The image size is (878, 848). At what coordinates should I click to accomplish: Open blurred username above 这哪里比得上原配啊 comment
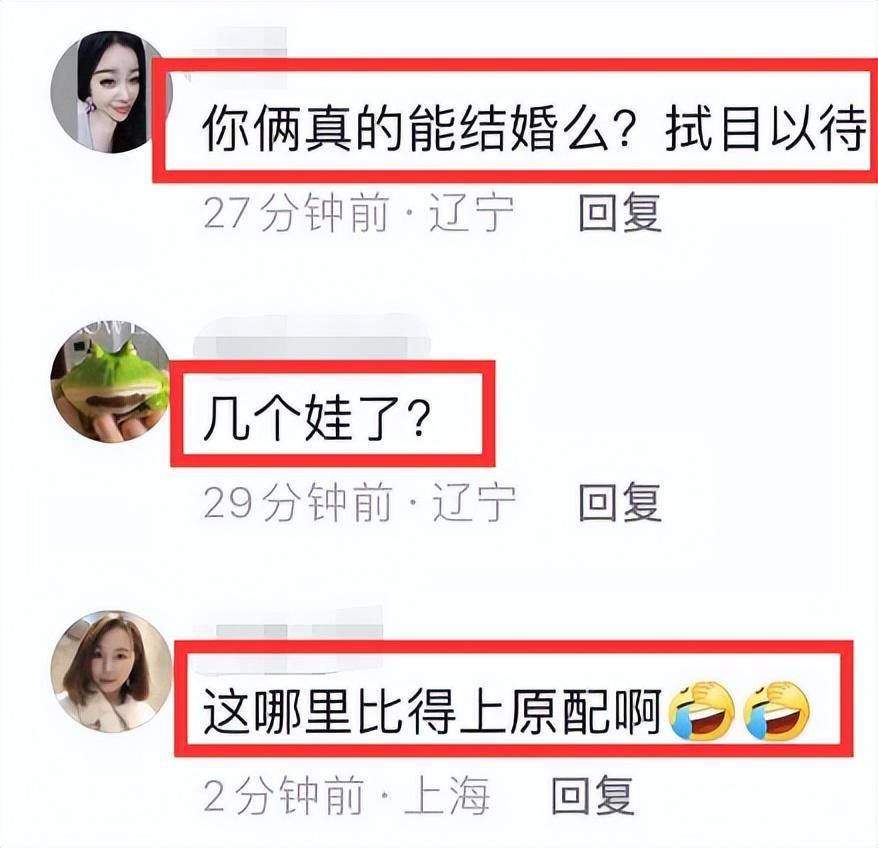pos(288,632)
